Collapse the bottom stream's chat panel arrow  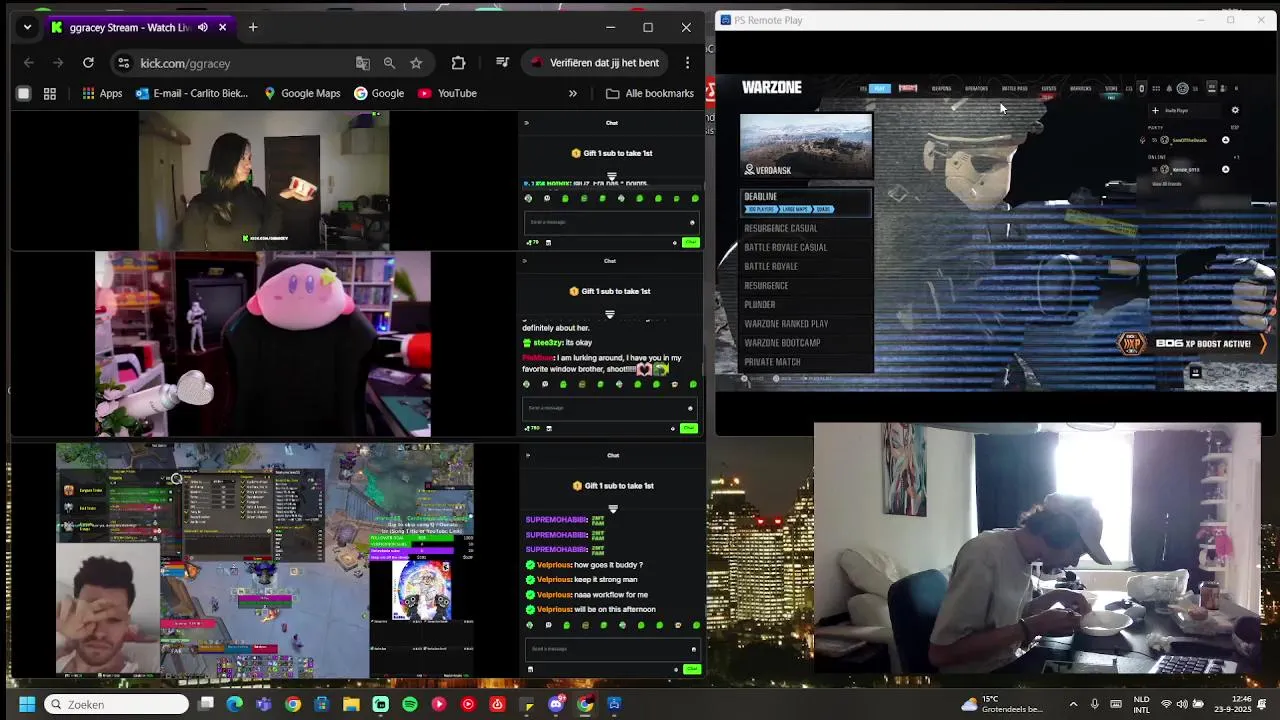[528, 455]
